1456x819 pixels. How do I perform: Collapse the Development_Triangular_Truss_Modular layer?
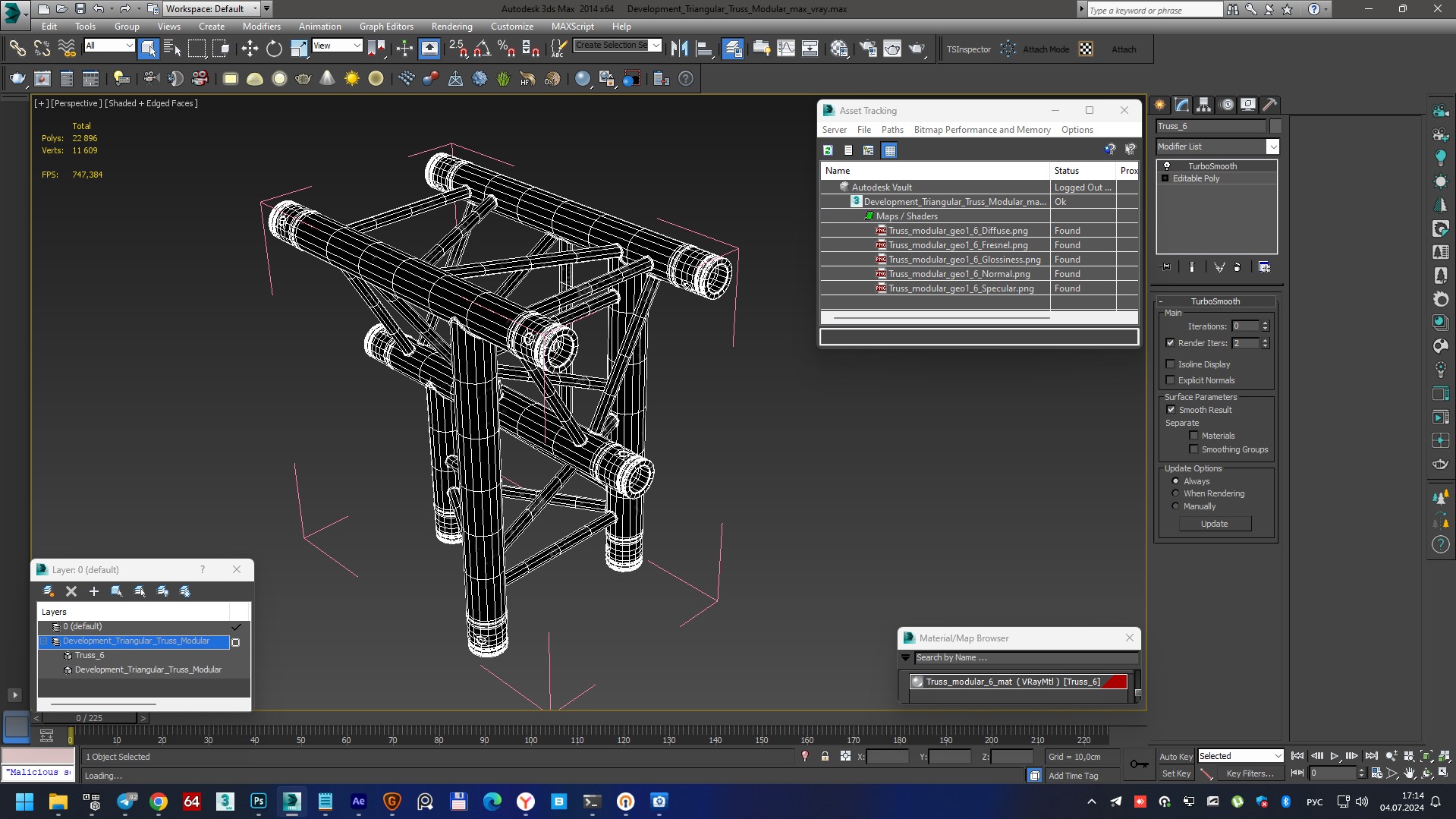point(44,641)
